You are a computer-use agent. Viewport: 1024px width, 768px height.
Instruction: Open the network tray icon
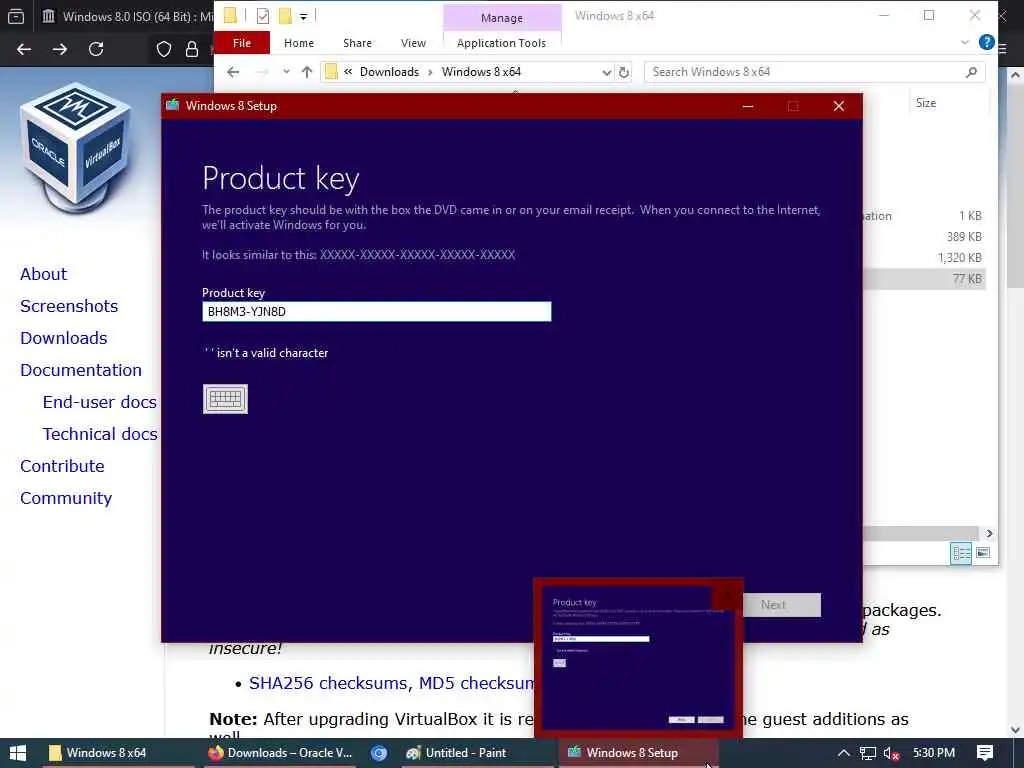click(x=867, y=753)
